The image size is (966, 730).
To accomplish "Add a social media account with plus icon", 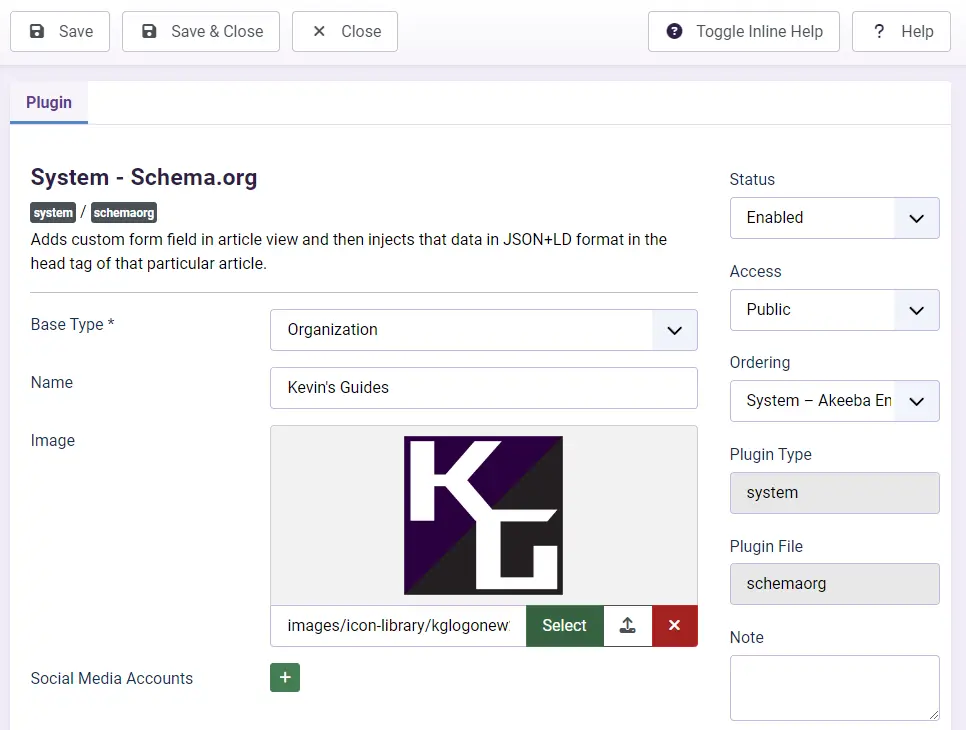I will 285,678.
